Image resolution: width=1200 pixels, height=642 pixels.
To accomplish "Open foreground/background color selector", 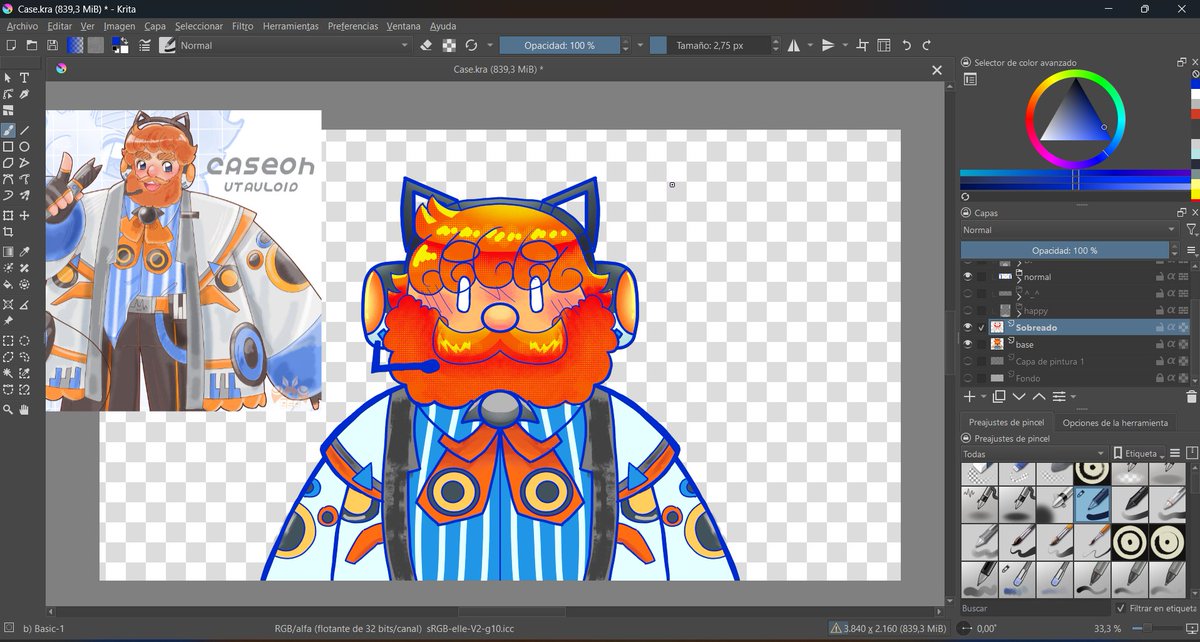I will pos(119,45).
